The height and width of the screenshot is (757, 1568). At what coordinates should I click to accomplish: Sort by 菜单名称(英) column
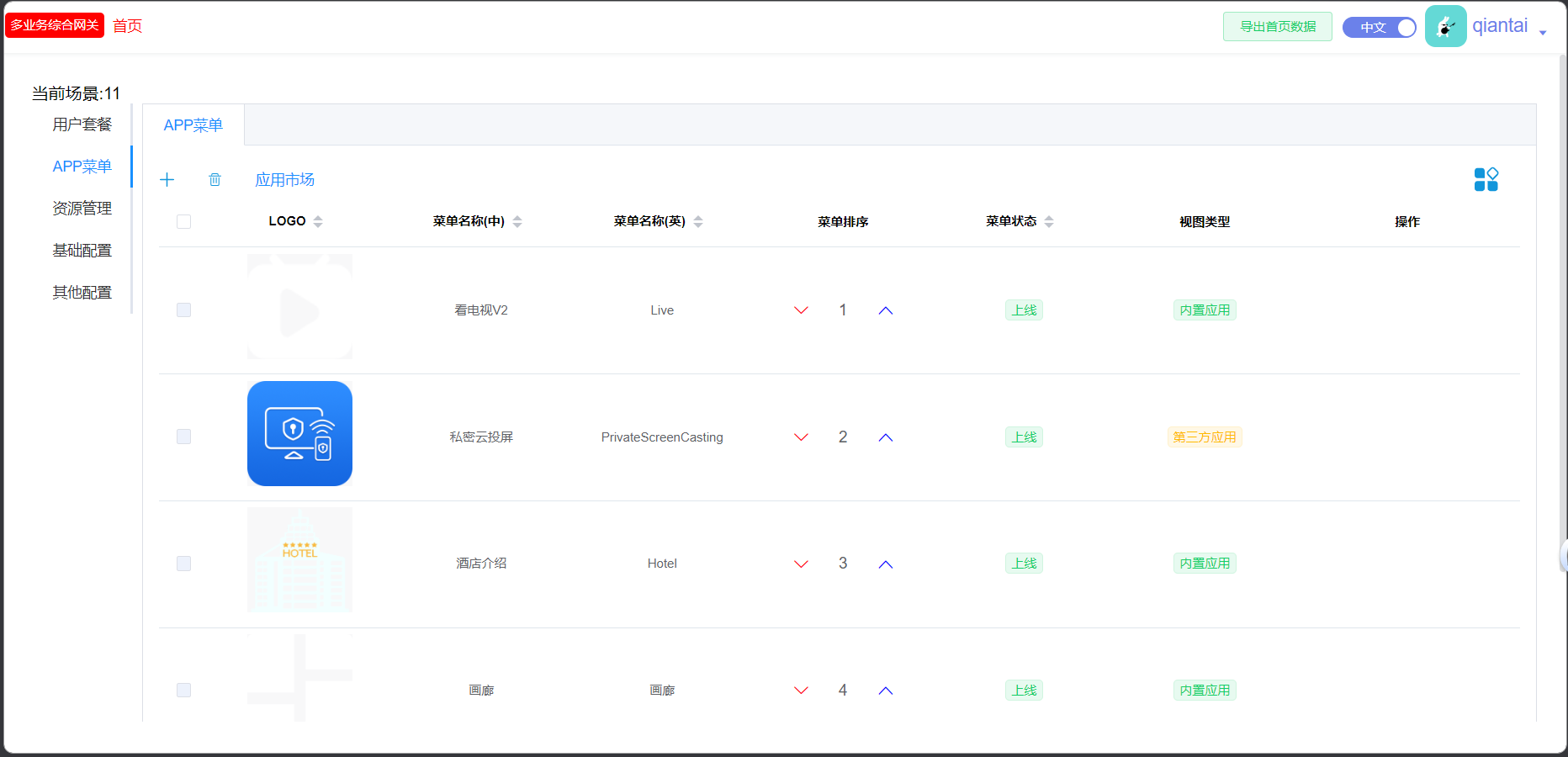pos(698,222)
